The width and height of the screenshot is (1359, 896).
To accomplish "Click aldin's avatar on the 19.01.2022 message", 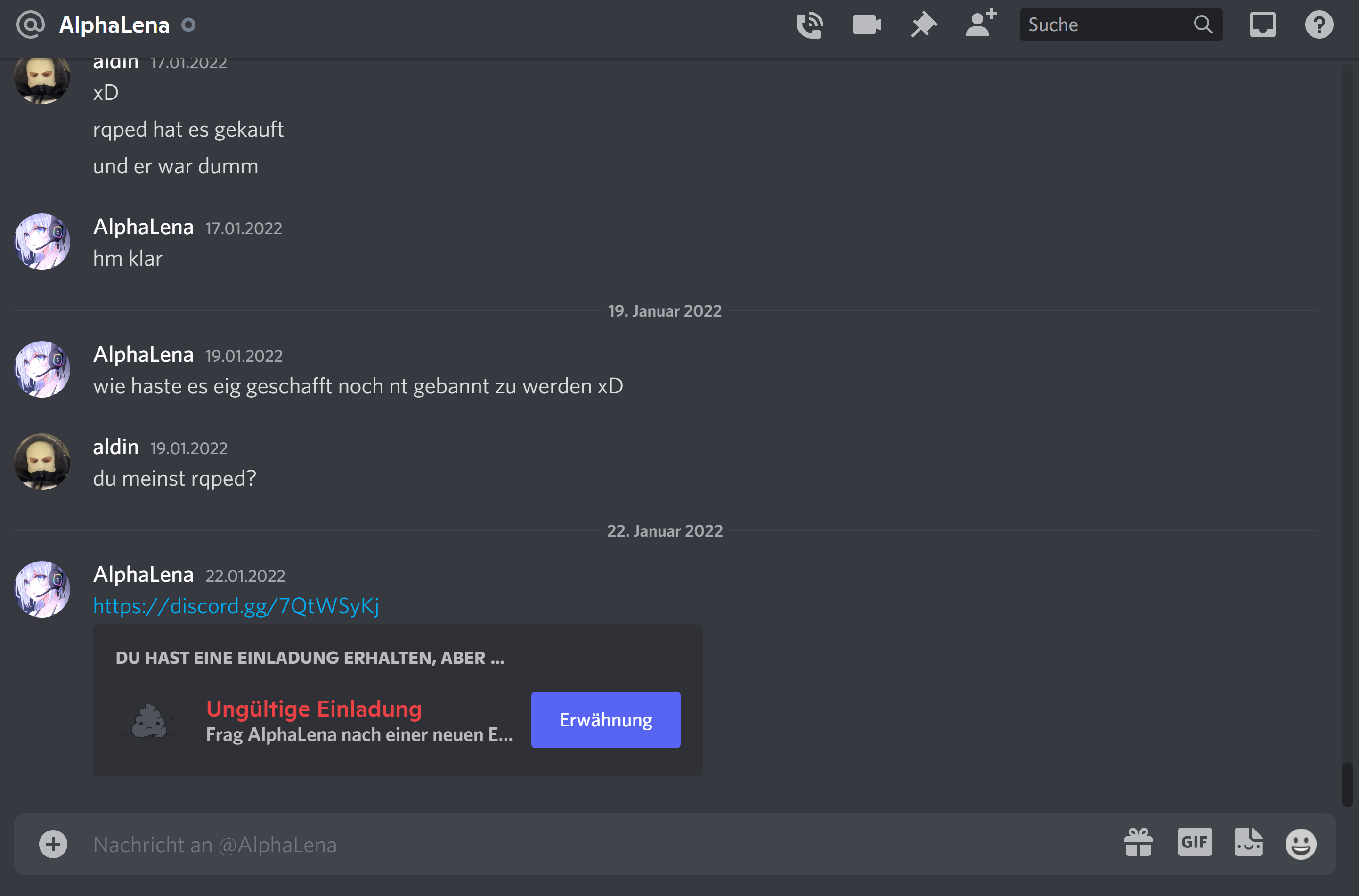I will coord(42,461).
